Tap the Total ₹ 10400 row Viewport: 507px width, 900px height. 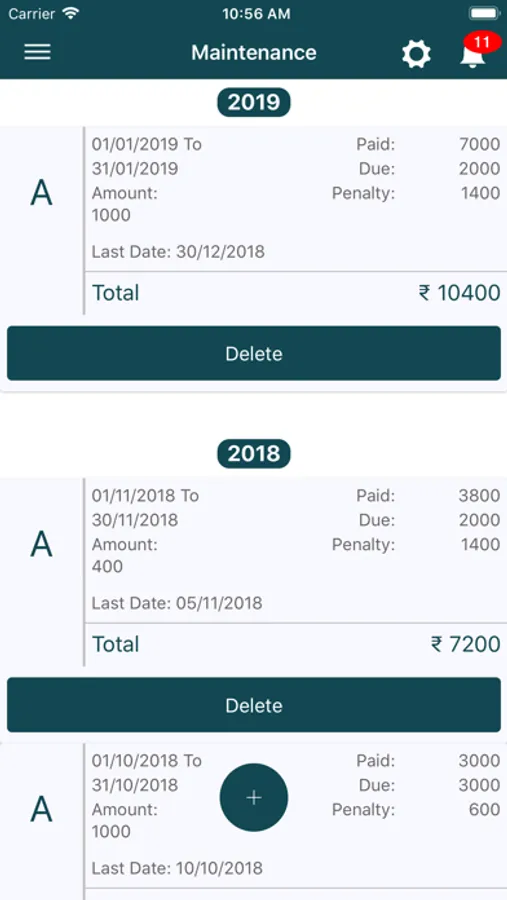coord(296,293)
